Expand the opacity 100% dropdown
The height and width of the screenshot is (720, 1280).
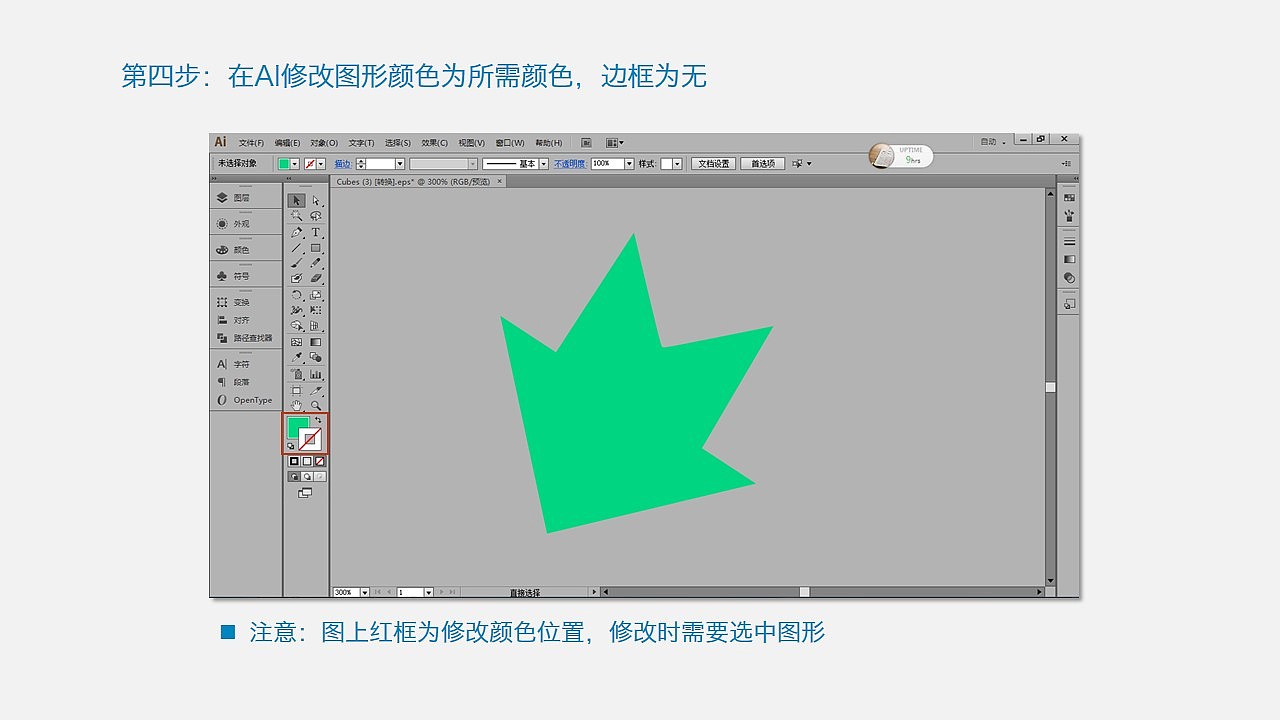click(629, 164)
